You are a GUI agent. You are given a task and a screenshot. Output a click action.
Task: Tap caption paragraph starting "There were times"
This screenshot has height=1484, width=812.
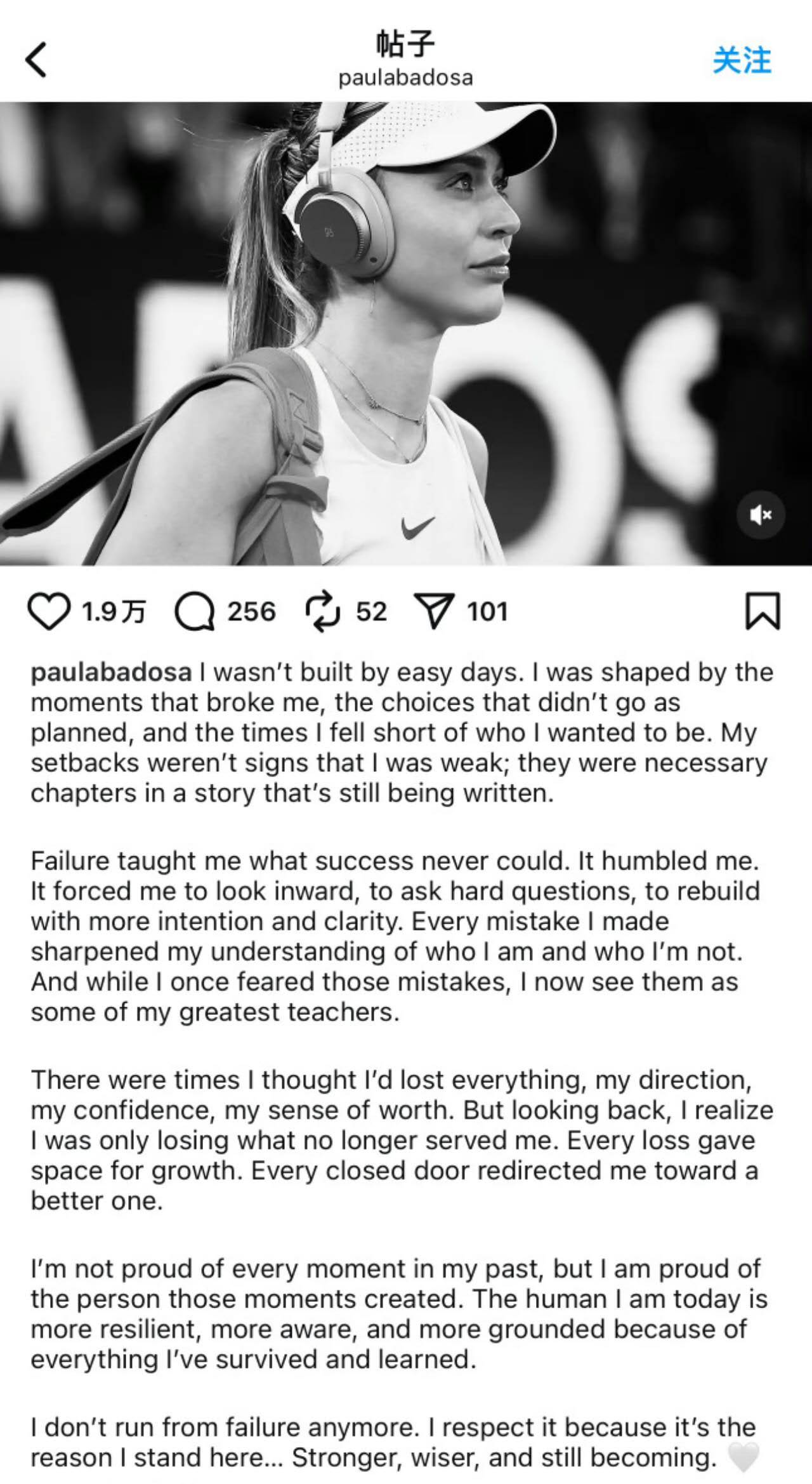[402, 1140]
